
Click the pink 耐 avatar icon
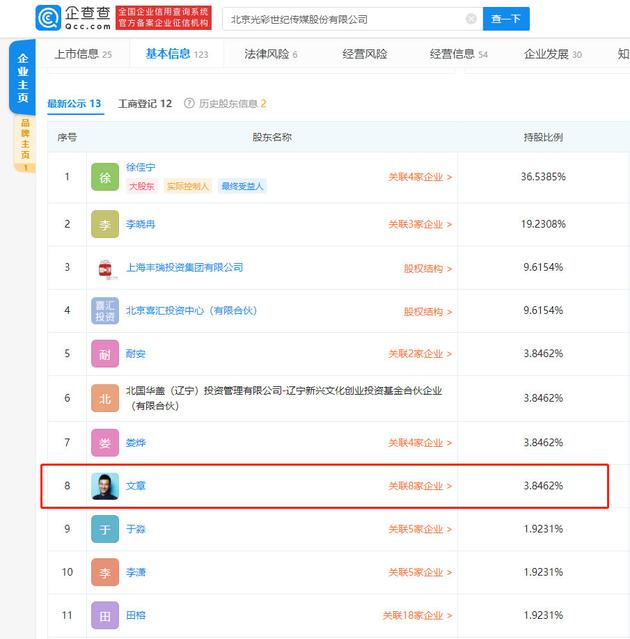[105, 354]
